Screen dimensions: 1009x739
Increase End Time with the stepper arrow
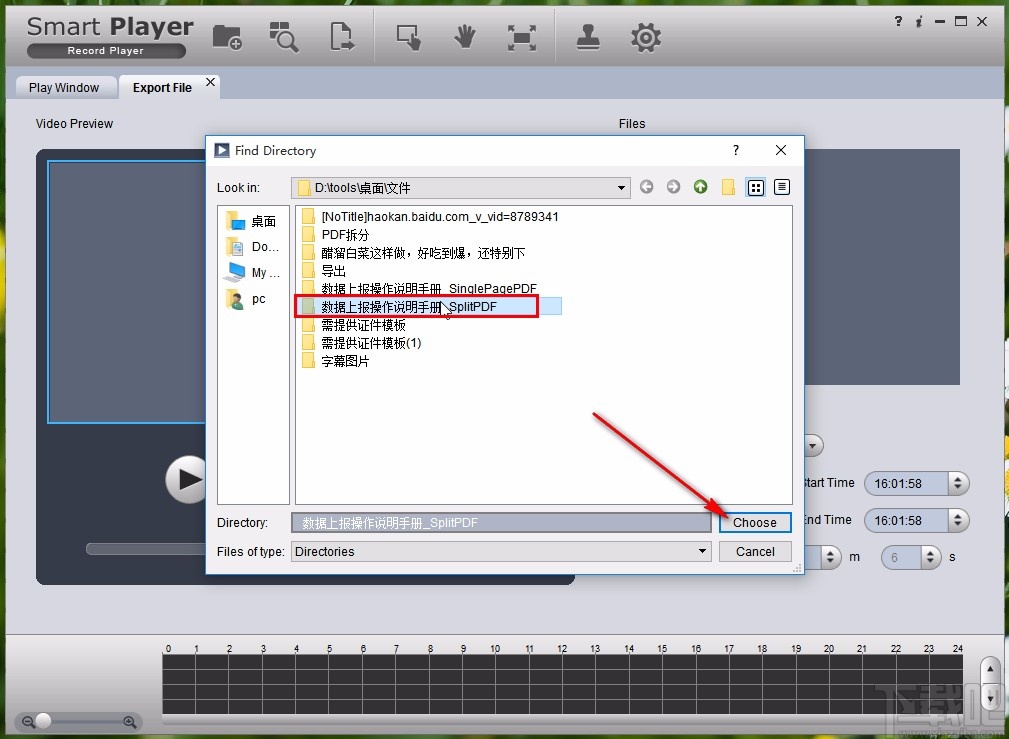pos(958,515)
